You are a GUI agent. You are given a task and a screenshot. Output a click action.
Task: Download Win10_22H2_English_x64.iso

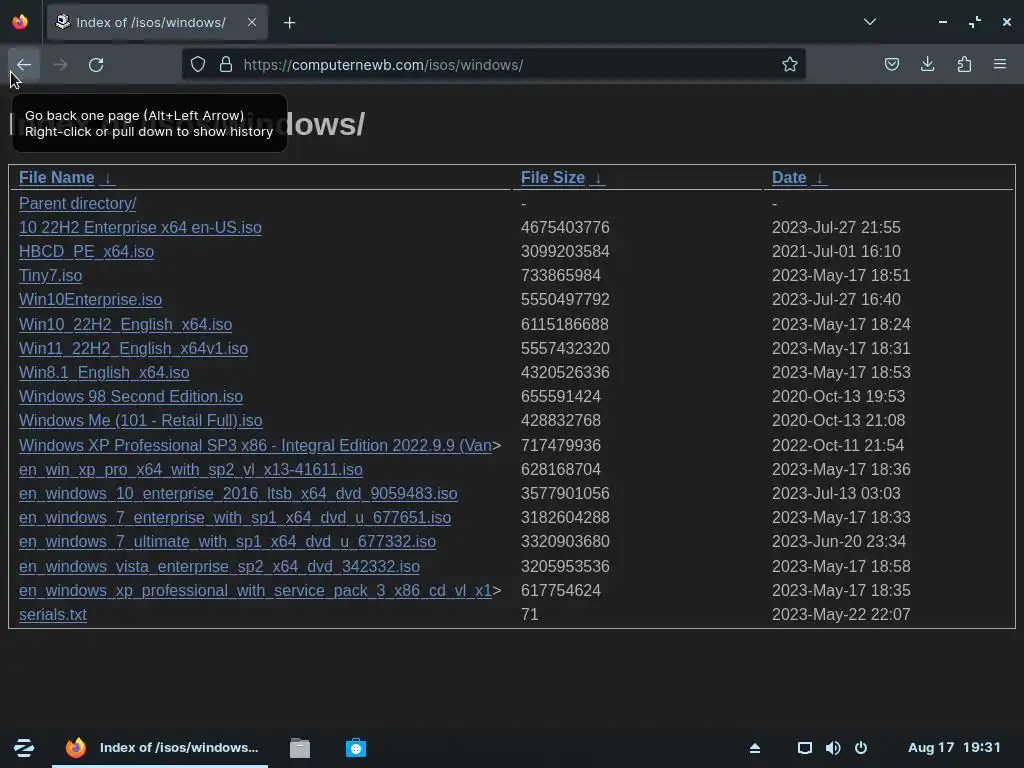[x=125, y=324]
